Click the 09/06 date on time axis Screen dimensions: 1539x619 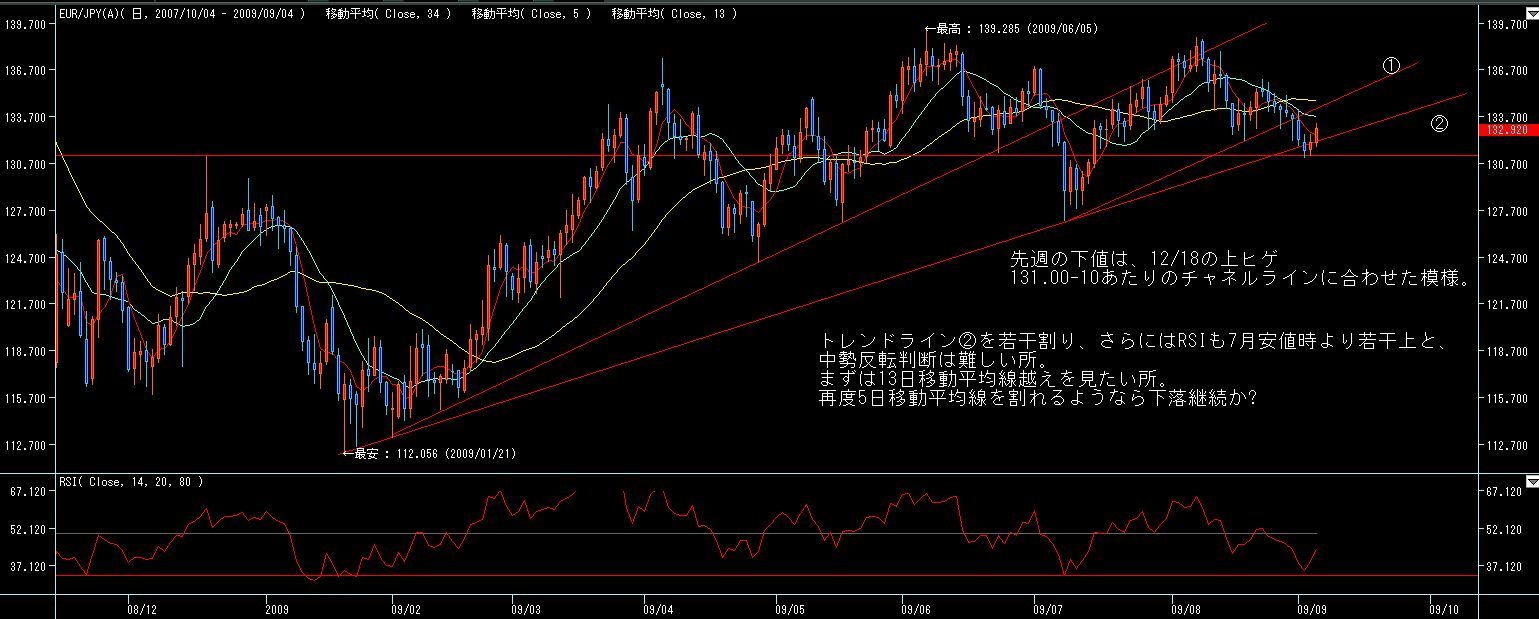tap(915, 607)
